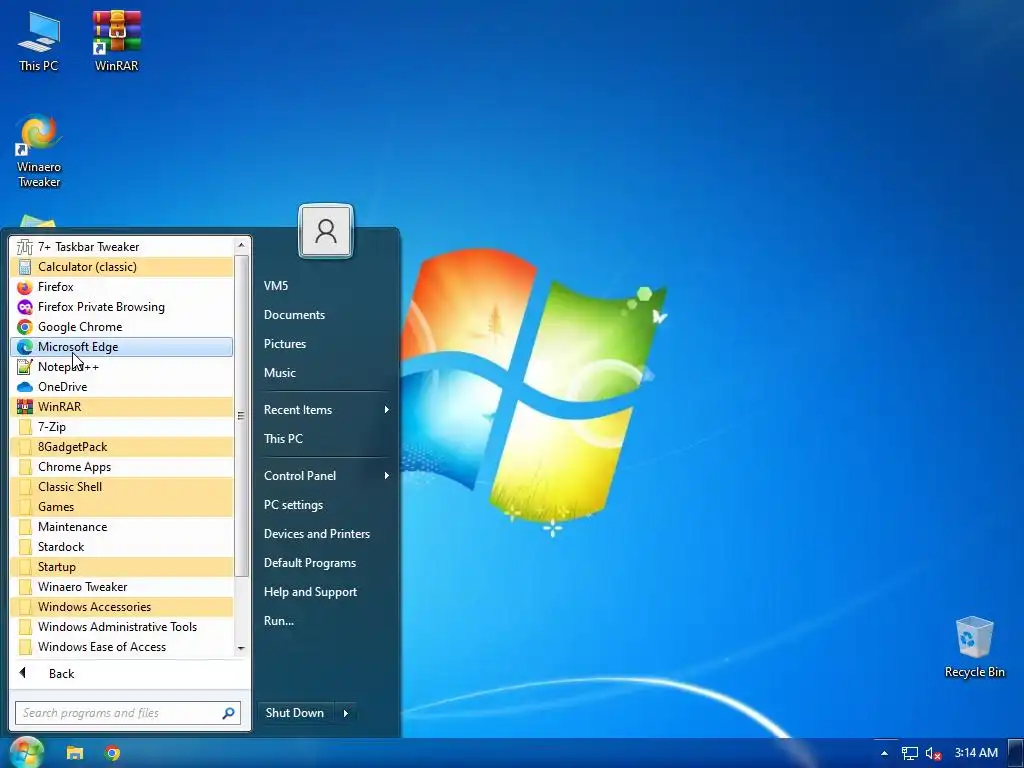Expand Windows Administrative Tools folder
Image resolution: width=1024 pixels, height=768 pixels.
(x=122, y=627)
